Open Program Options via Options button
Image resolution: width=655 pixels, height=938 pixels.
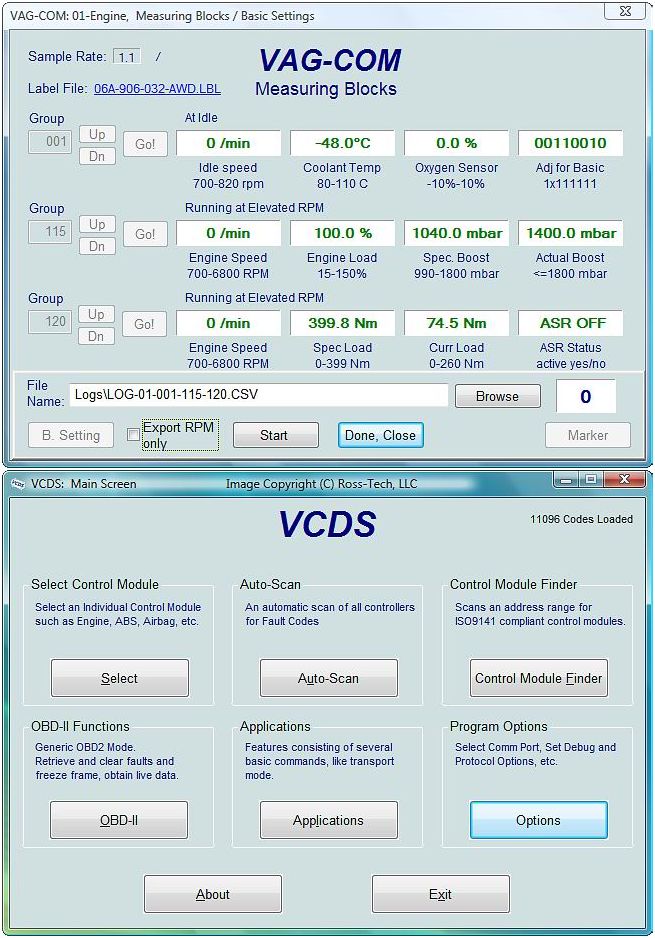[538, 820]
